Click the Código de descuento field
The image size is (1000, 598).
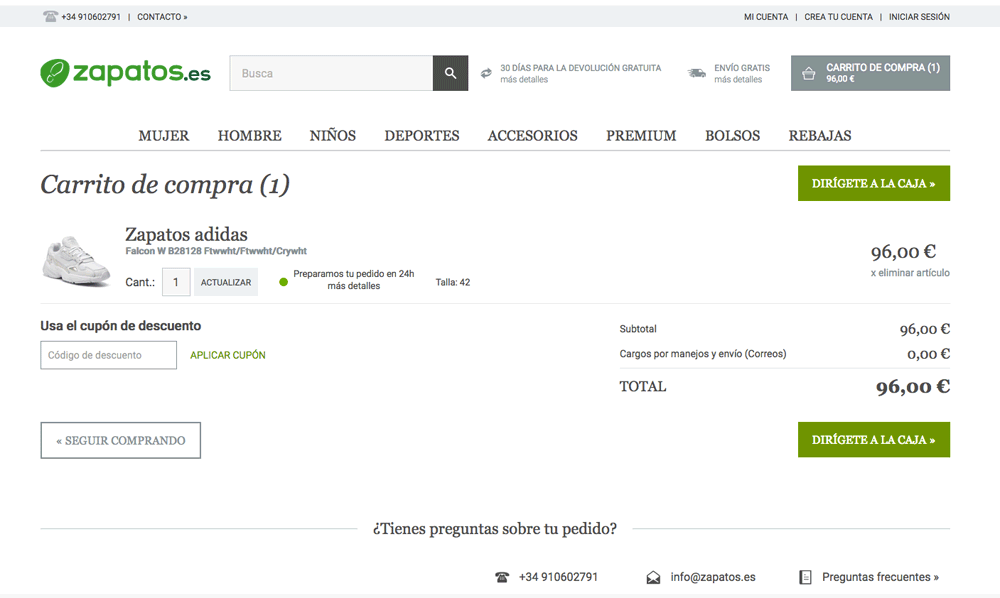tap(108, 355)
